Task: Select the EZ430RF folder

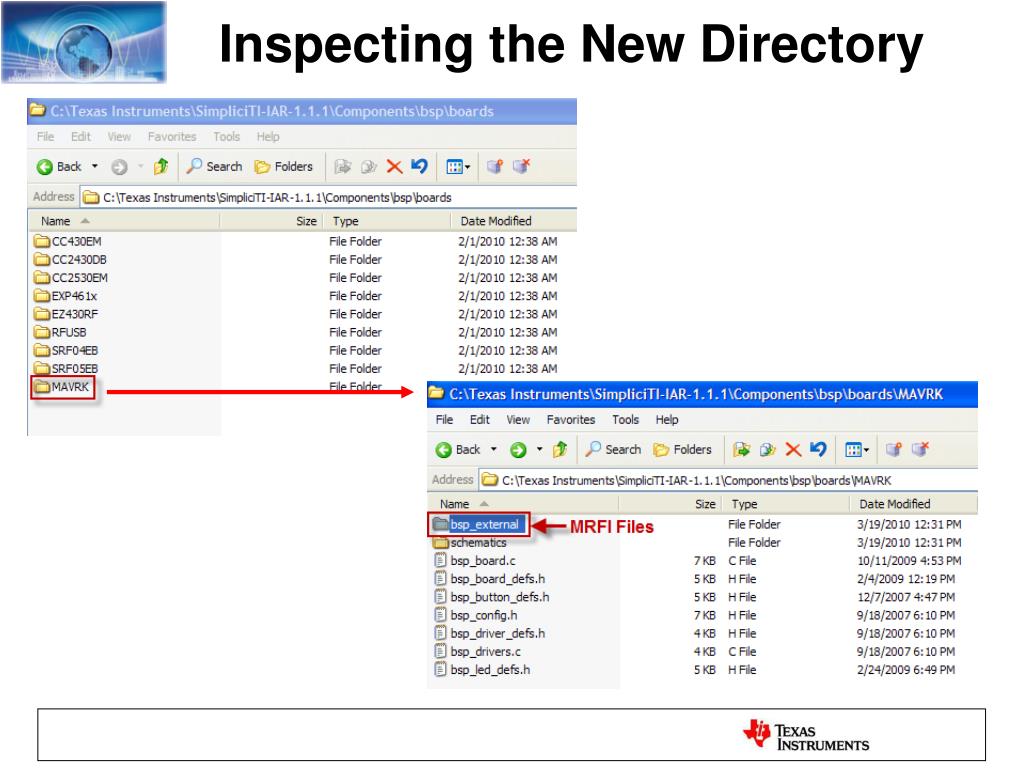Action: 66,314
